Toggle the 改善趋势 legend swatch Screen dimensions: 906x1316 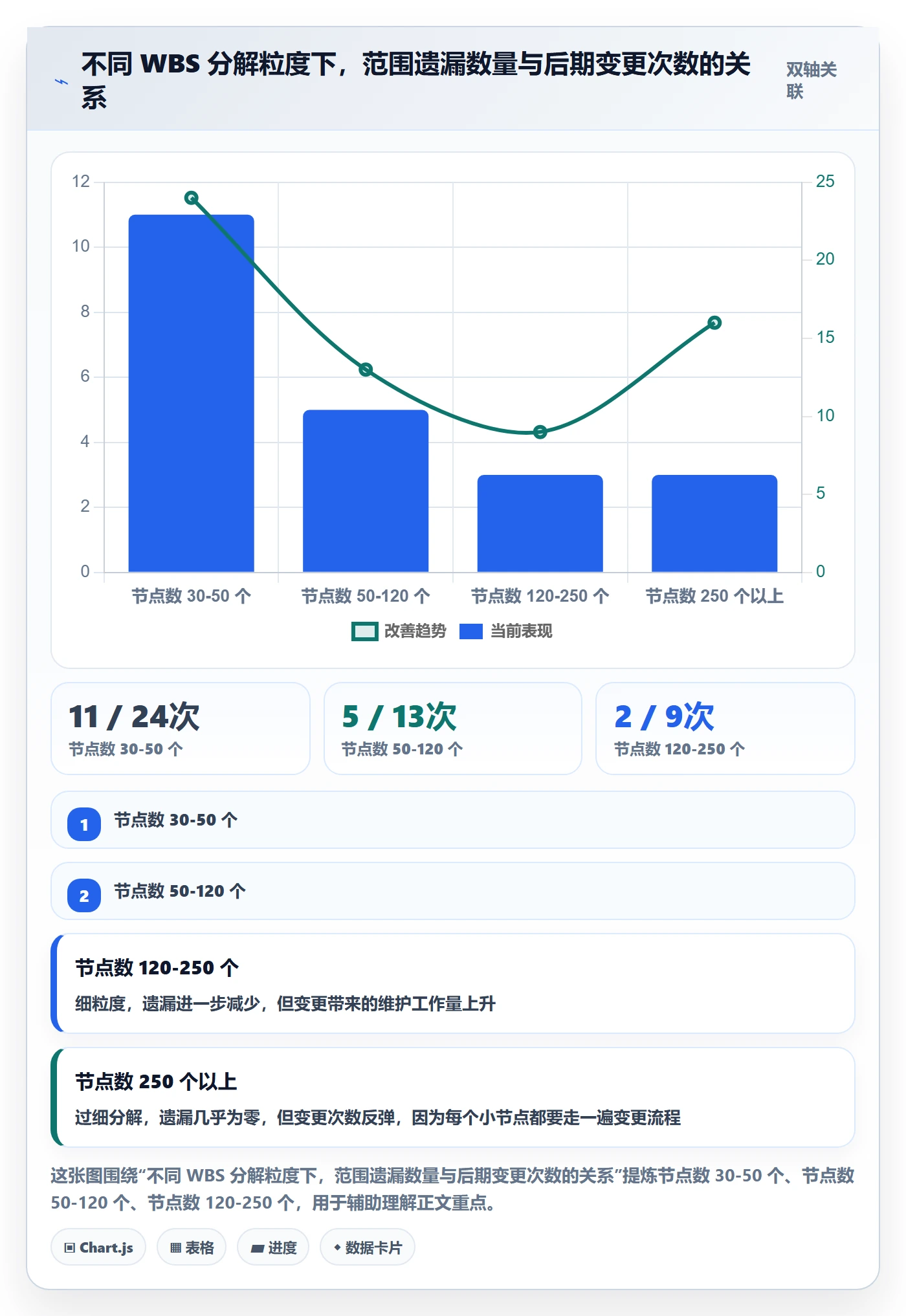point(364,631)
